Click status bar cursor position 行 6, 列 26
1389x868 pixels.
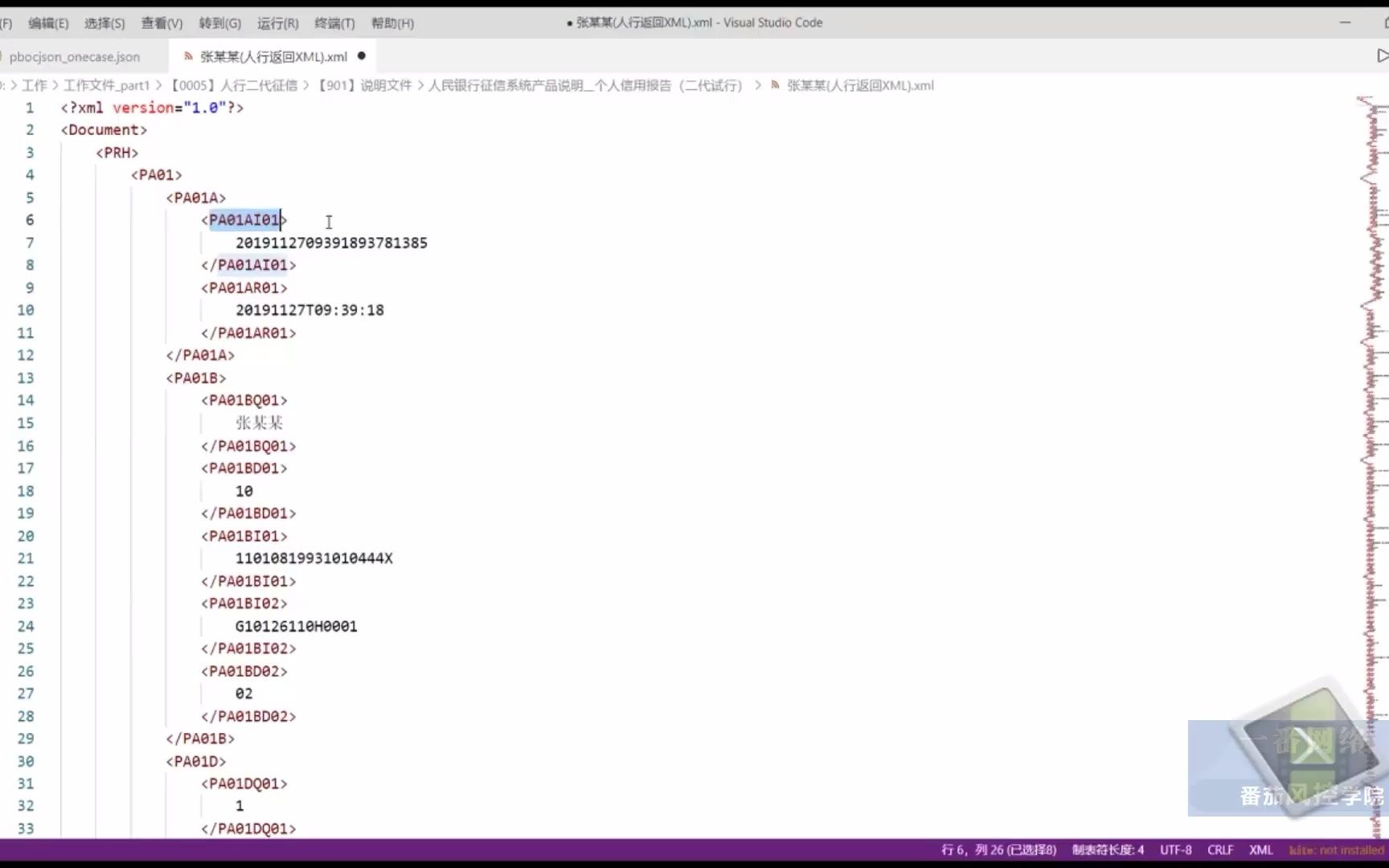click(999, 850)
